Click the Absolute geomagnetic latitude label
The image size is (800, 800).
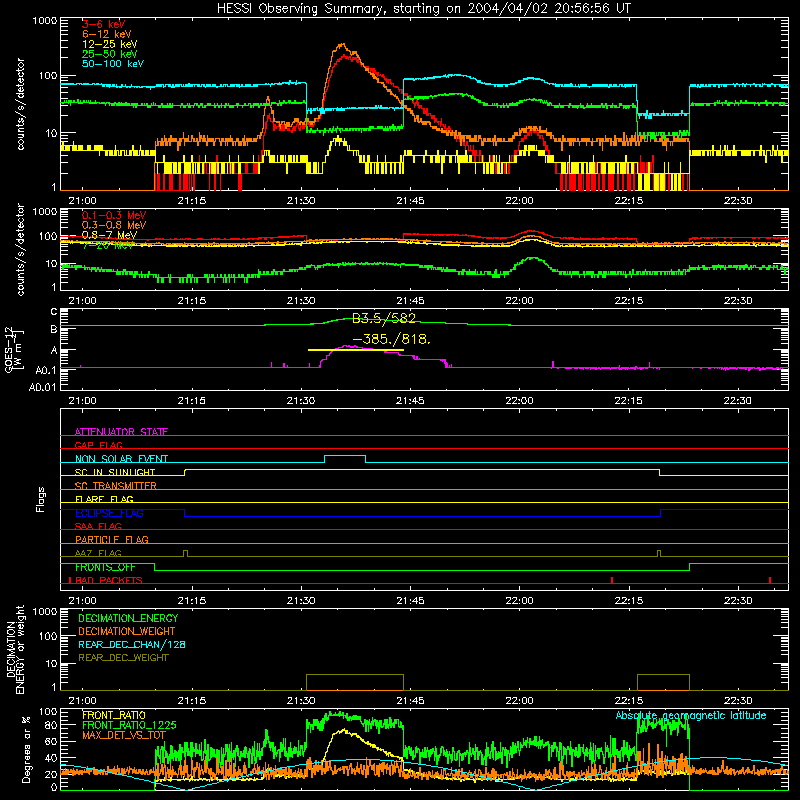[691, 715]
